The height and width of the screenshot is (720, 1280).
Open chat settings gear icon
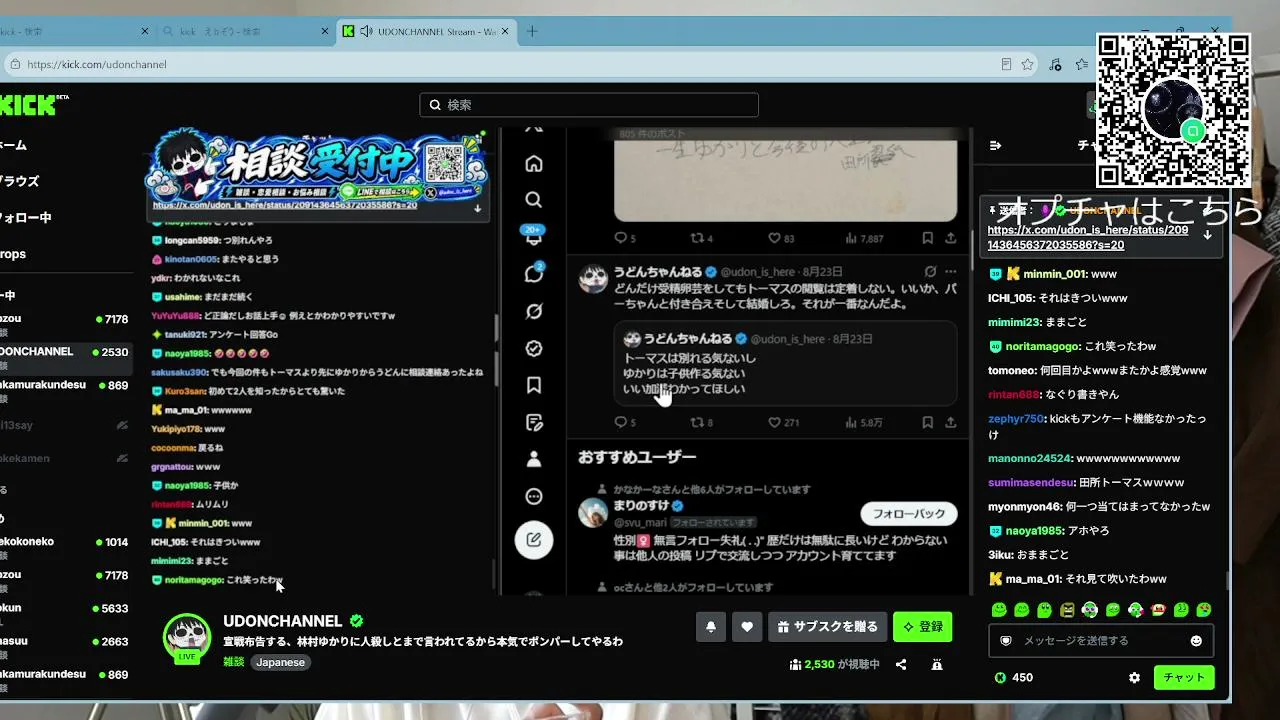(x=1134, y=677)
